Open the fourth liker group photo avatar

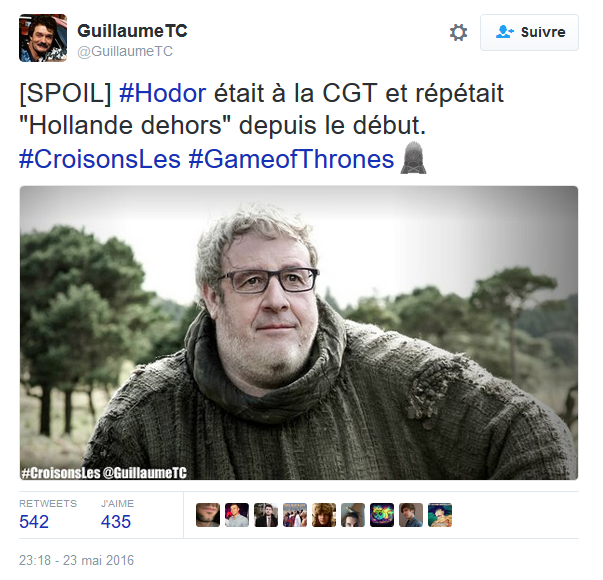(x=295, y=515)
